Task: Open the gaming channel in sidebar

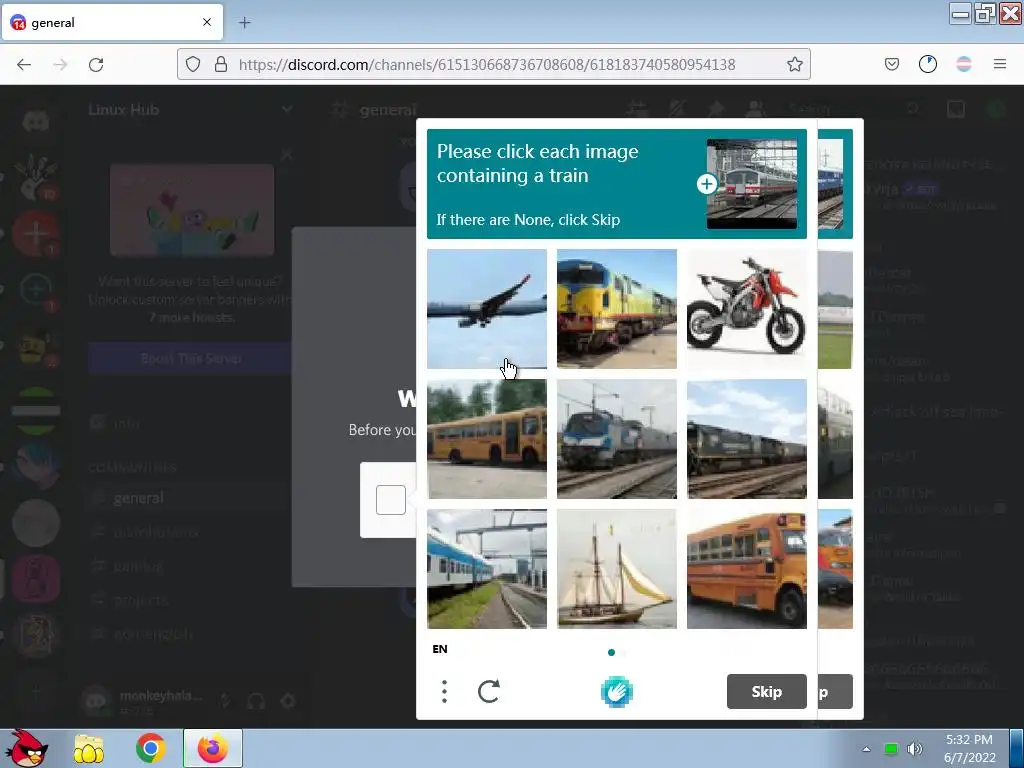Action: tap(138, 566)
